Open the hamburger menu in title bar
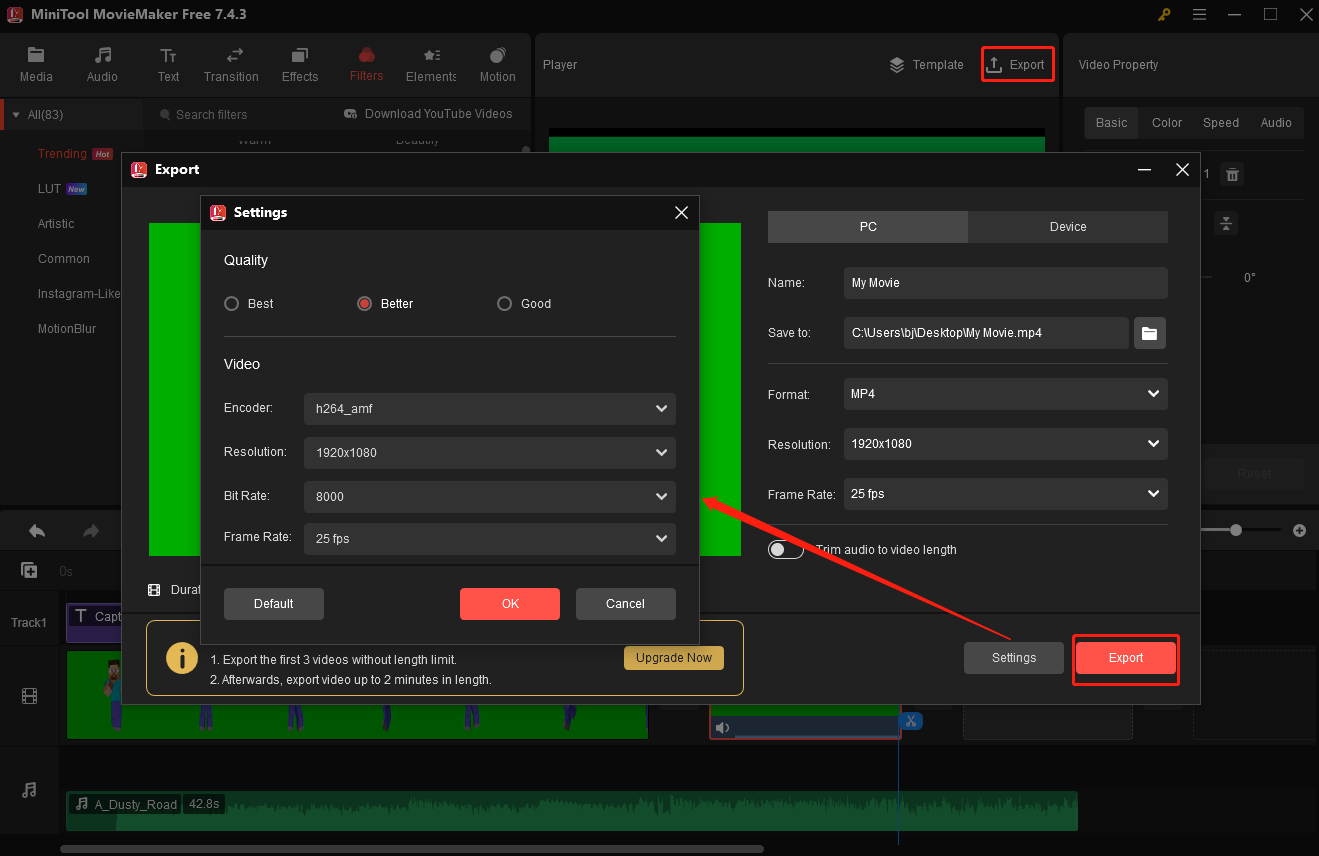The height and width of the screenshot is (856, 1319). (1200, 14)
